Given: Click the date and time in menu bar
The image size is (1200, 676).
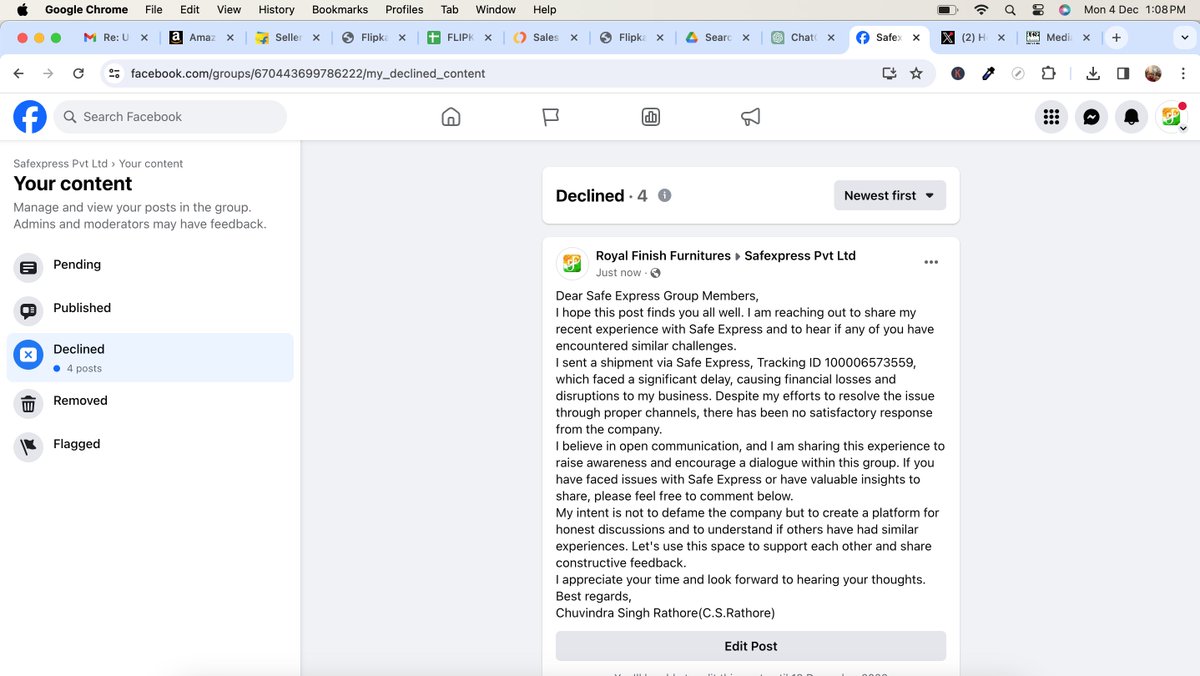Looking at the screenshot, I should 1134,10.
